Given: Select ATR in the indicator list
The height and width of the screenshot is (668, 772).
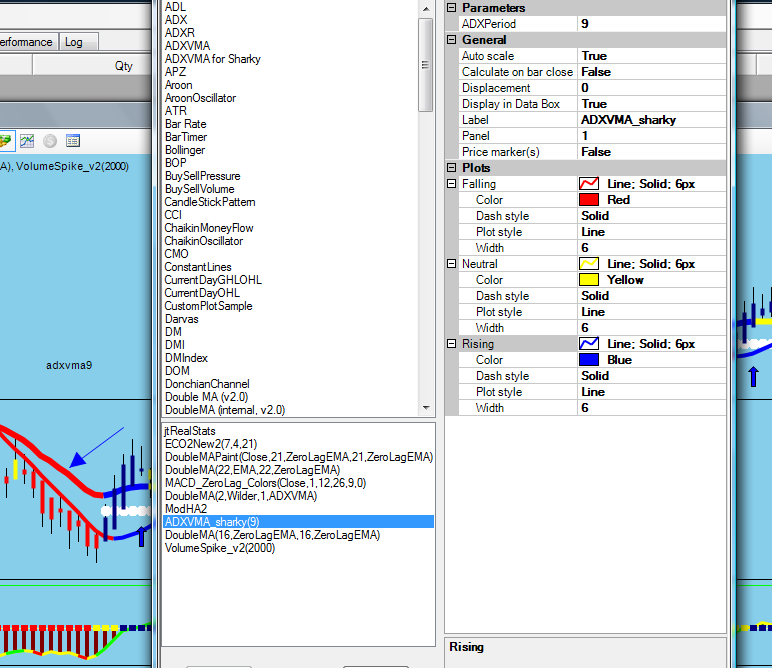Looking at the screenshot, I should click(x=176, y=111).
